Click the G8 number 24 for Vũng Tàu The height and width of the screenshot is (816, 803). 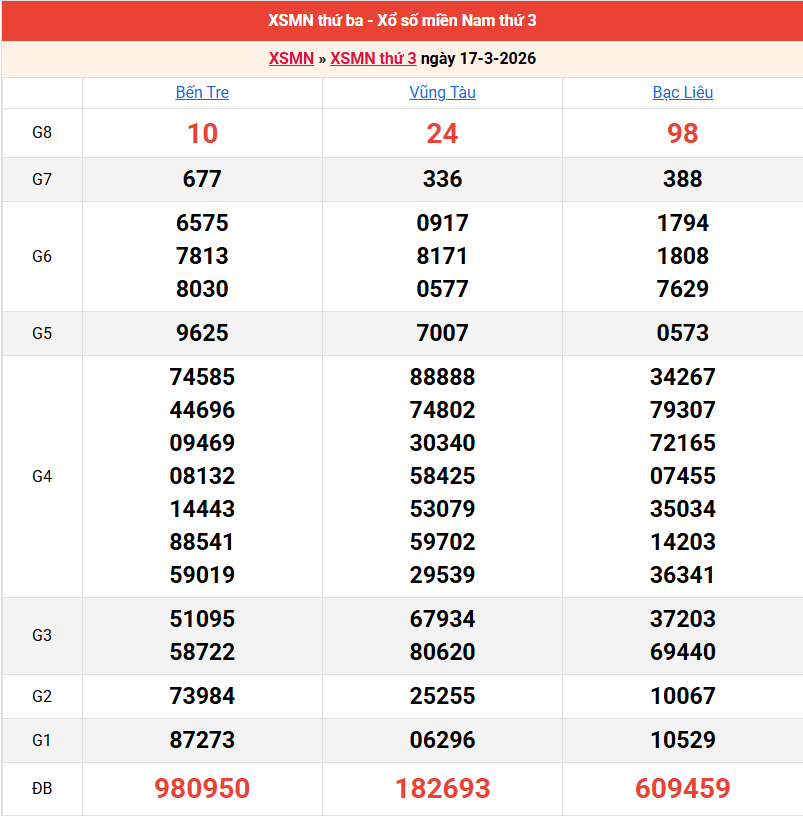click(x=442, y=133)
